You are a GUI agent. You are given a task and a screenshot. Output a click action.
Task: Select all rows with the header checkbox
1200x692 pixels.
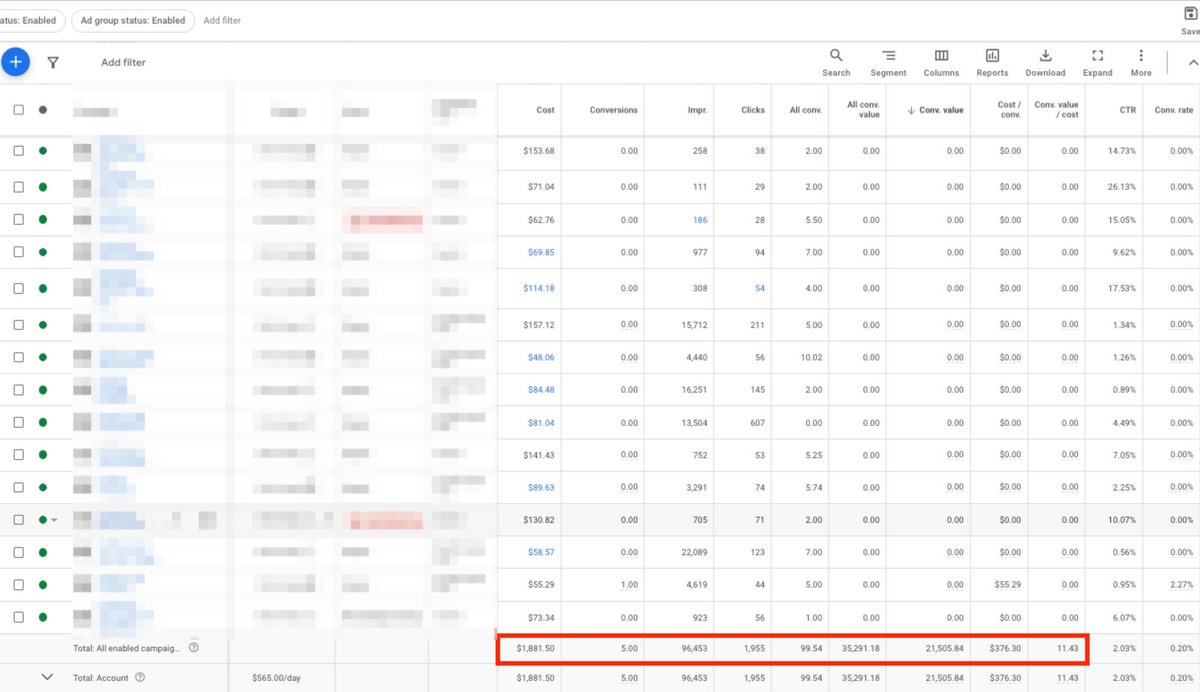click(18, 110)
